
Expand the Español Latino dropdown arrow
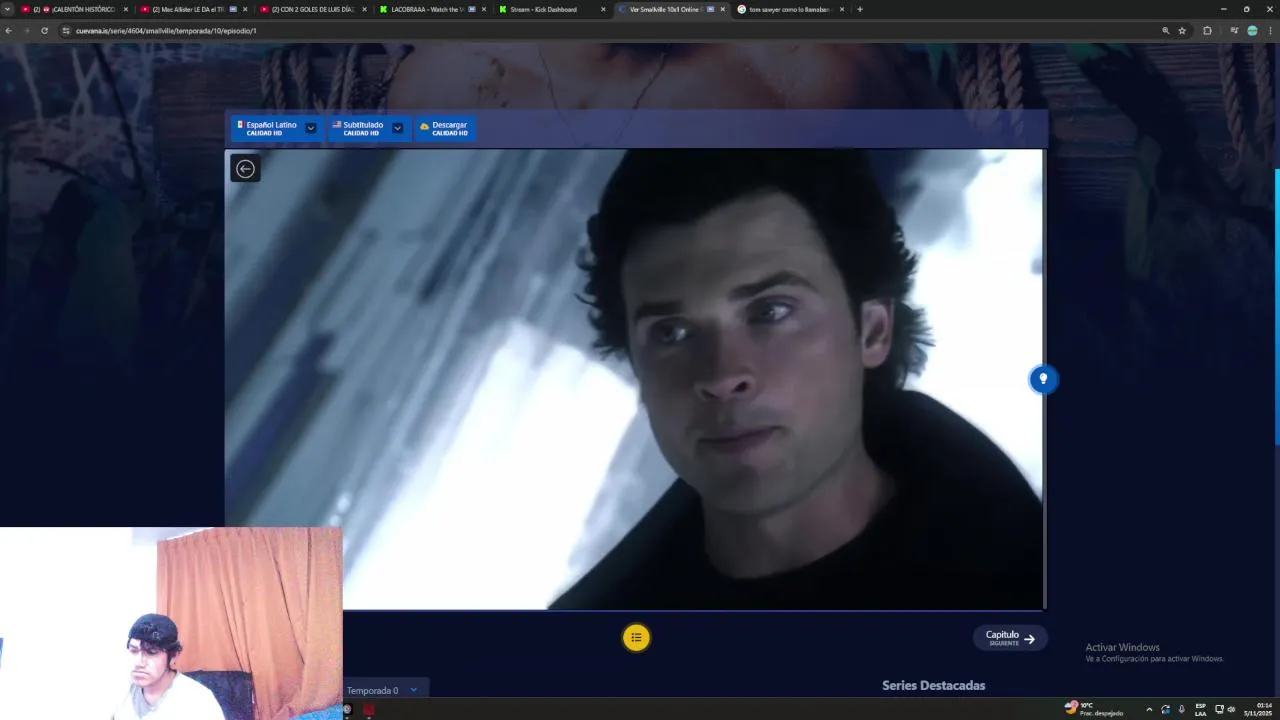pos(311,128)
